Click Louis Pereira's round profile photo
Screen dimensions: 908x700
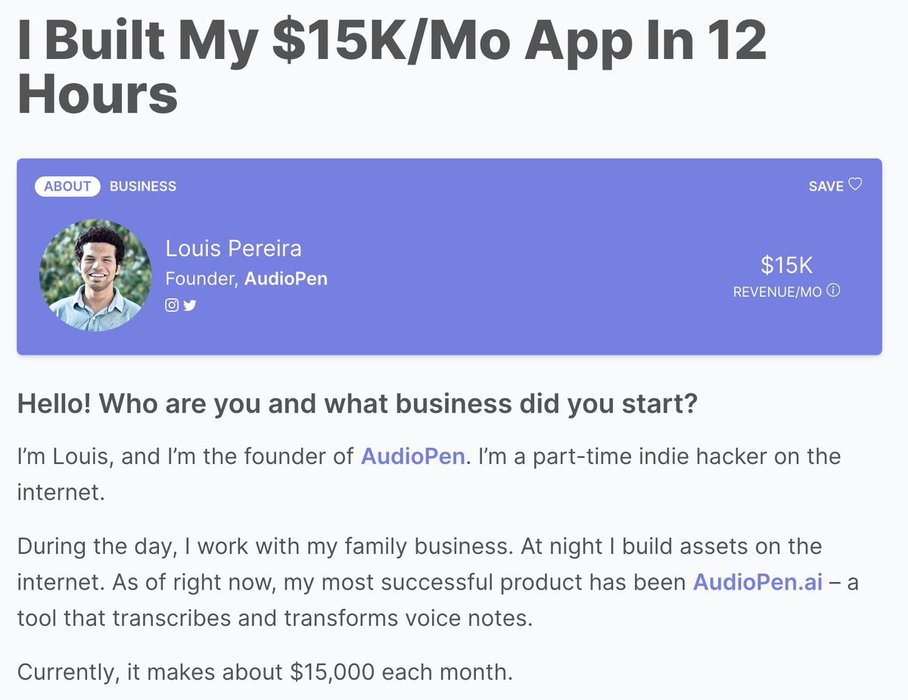click(x=96, y=275)
